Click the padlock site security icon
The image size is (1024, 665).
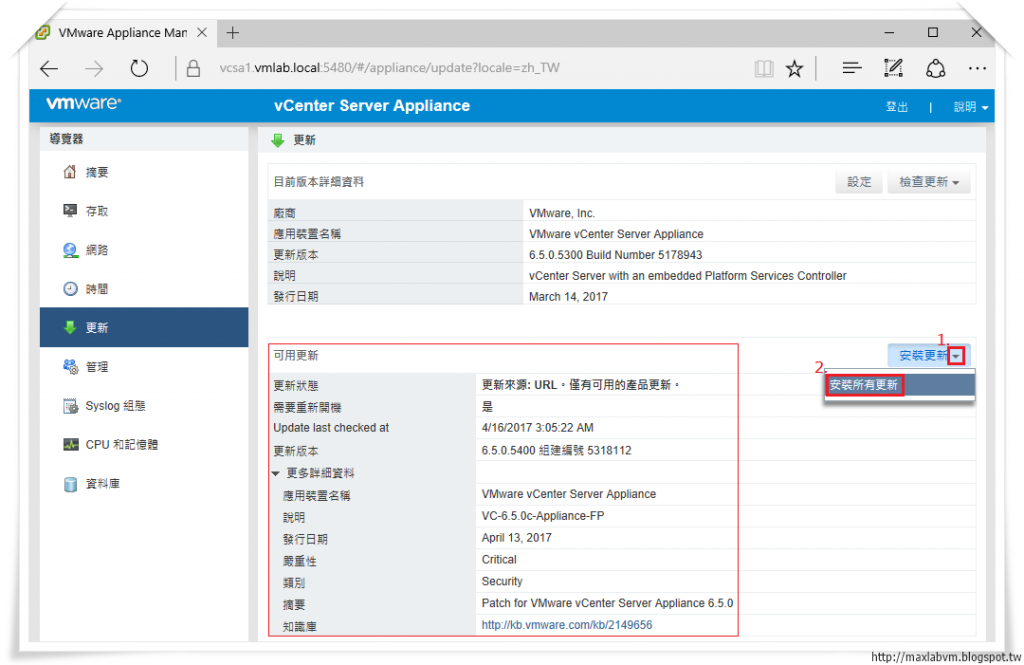tap(193, 68)
